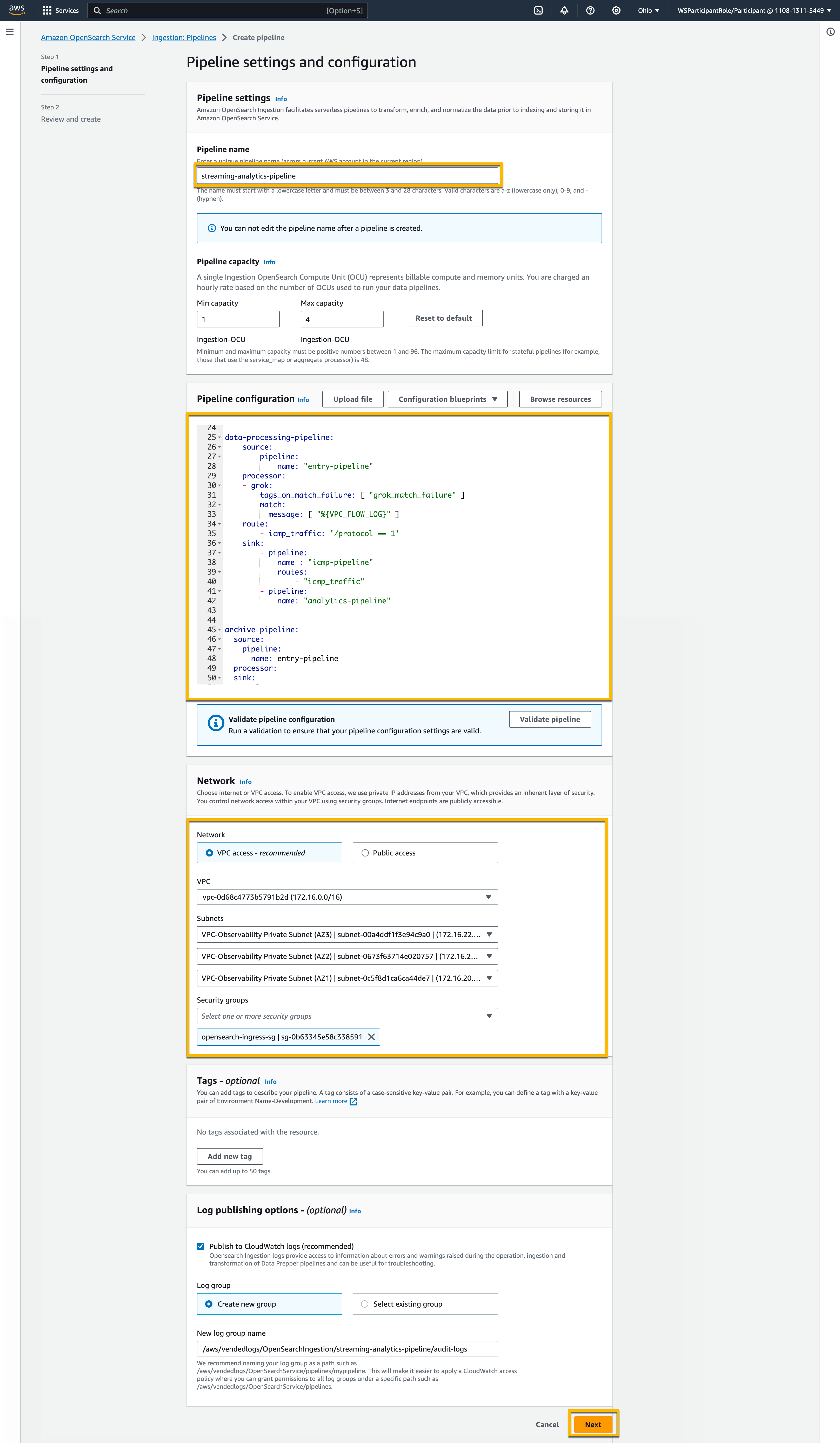Uncheck Publish to CloudWatch logs checkbox

(x=200, y=1246)
